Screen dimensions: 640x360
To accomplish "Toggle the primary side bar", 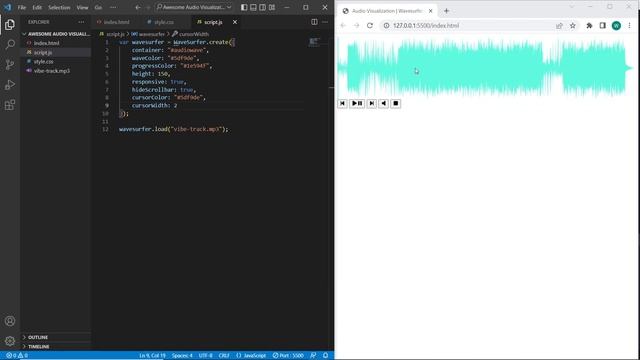I will (x=244, y=7).
